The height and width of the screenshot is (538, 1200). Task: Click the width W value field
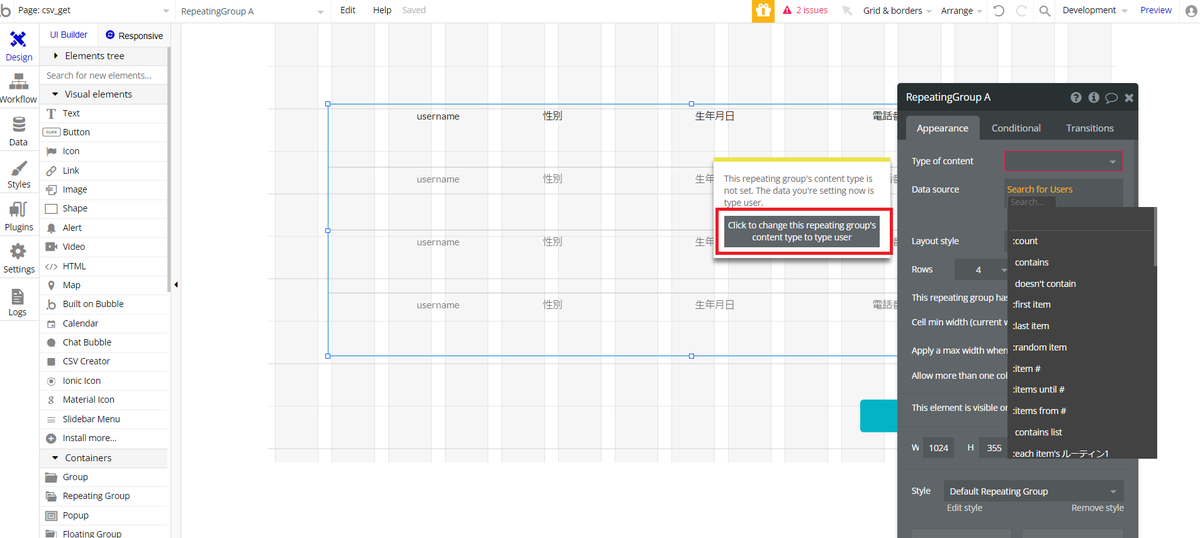click(938, 448)
